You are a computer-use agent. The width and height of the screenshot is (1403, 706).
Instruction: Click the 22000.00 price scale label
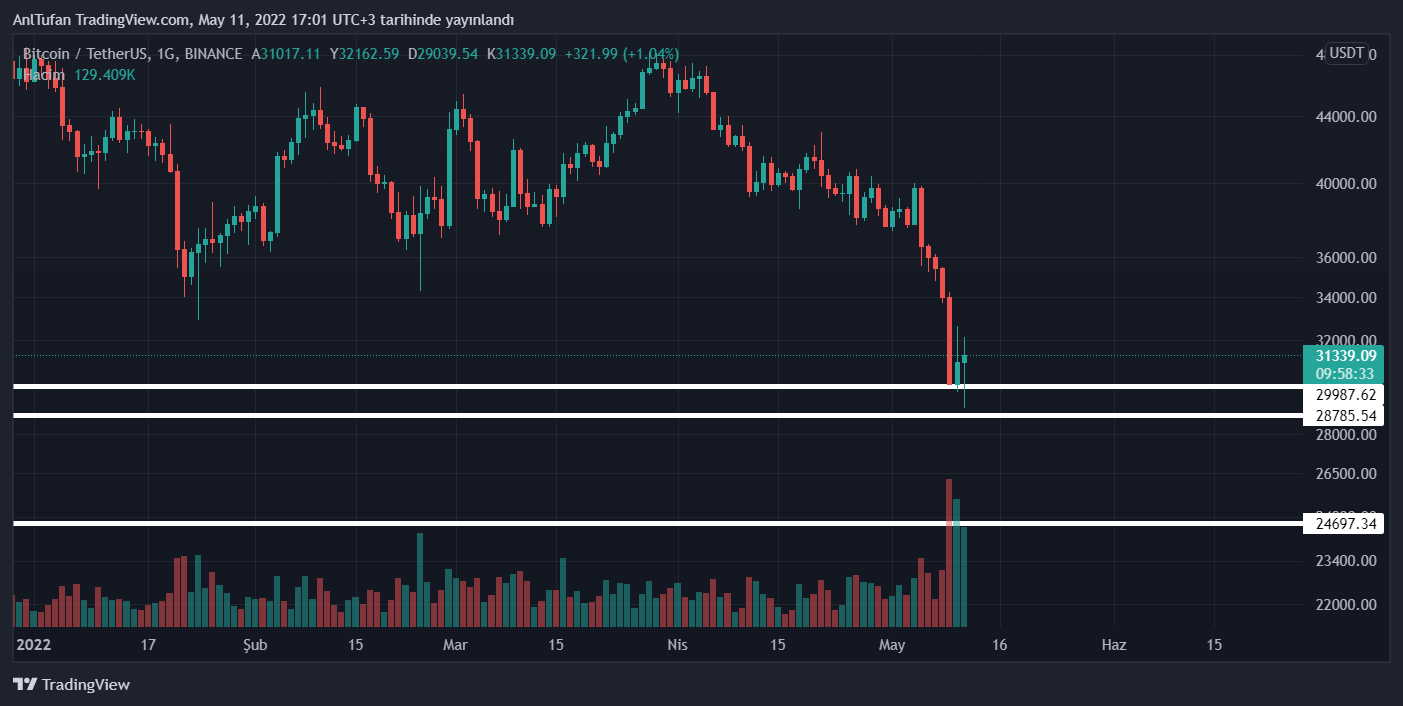(x=1346, y=605)
